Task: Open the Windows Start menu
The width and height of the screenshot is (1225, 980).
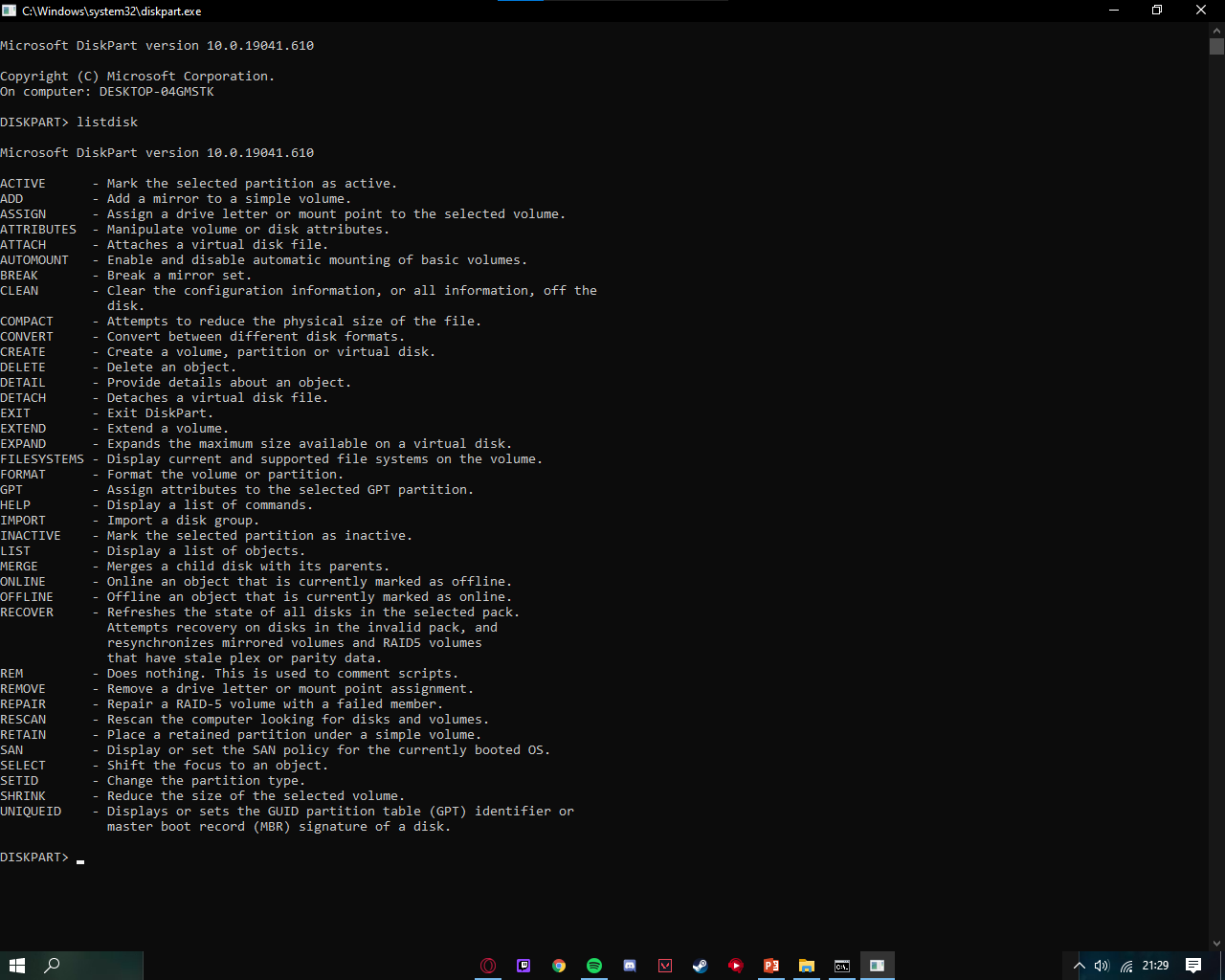Action: [16, 966]
